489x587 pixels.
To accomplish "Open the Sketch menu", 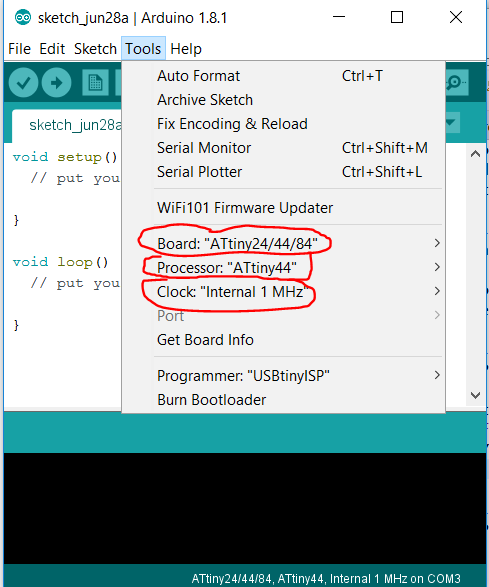I will (95, 49).
